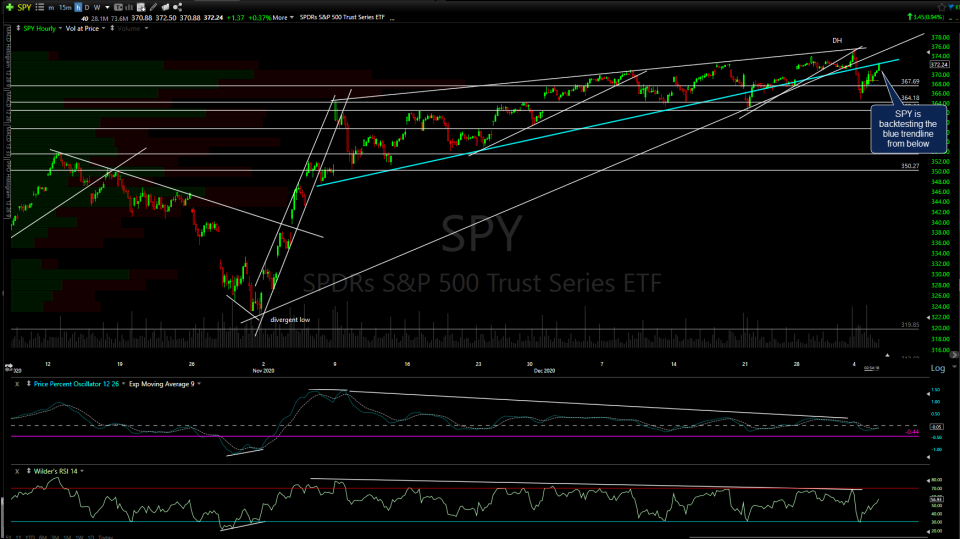Viewport: 960px width, 539px height.
Task: Close the Price Percent Oscillator pane with X
Action: point(17,384)
